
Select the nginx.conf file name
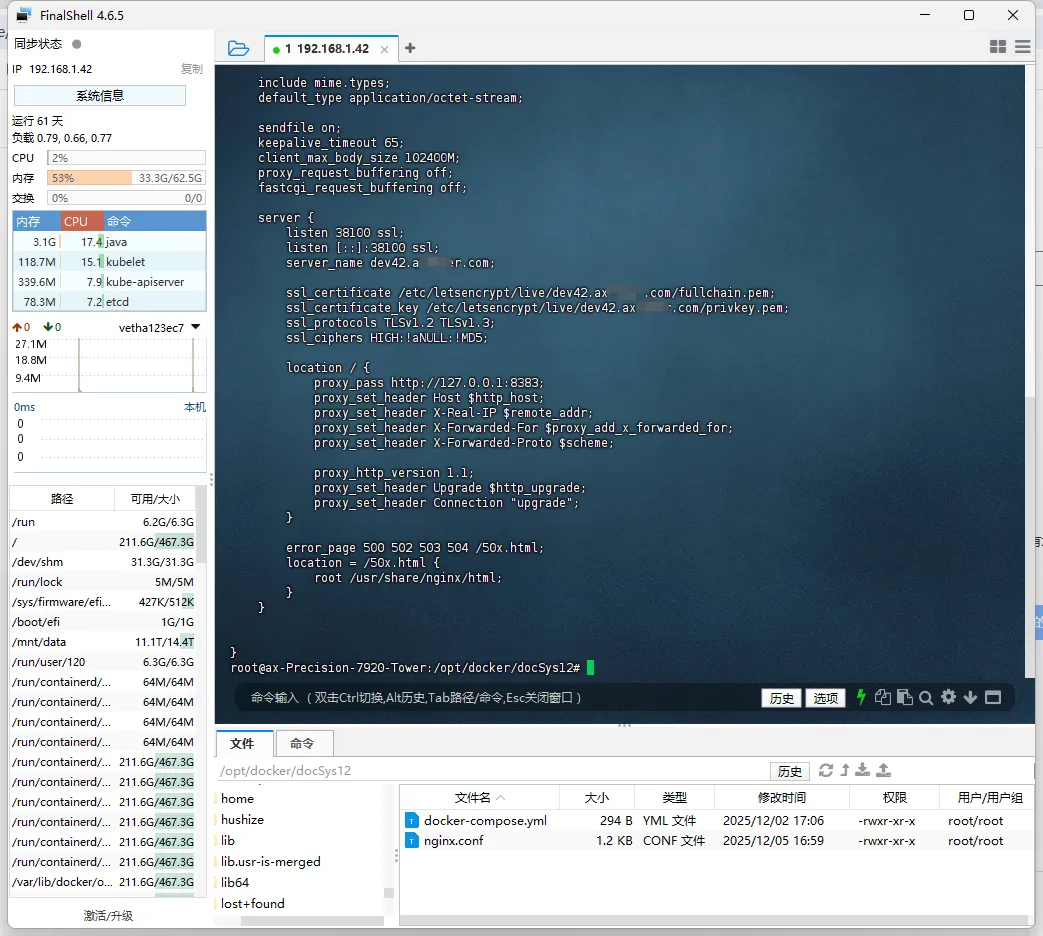pyautogui.click(x=454, y=841)
